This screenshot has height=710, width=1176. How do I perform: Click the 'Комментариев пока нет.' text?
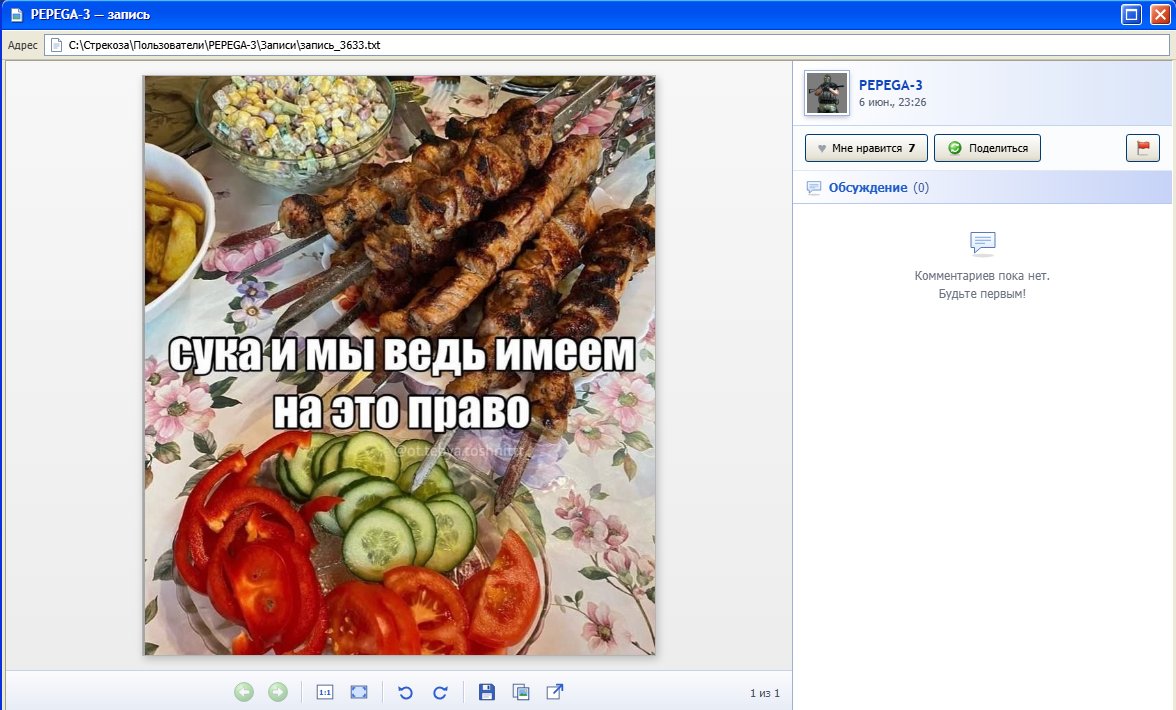(x=982, y=276)
